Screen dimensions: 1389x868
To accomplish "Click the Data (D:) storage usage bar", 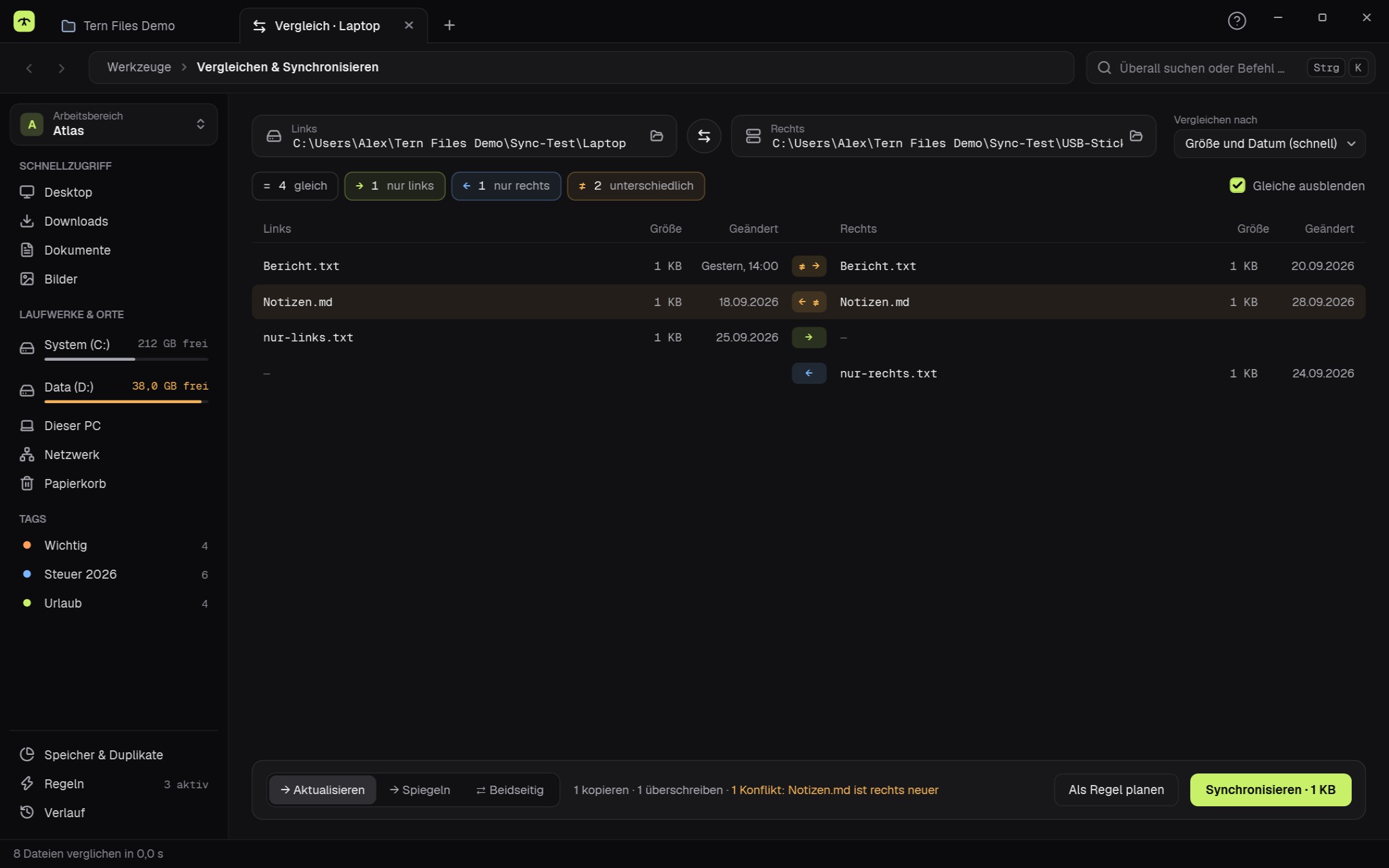I will click(x=126, y=402).
